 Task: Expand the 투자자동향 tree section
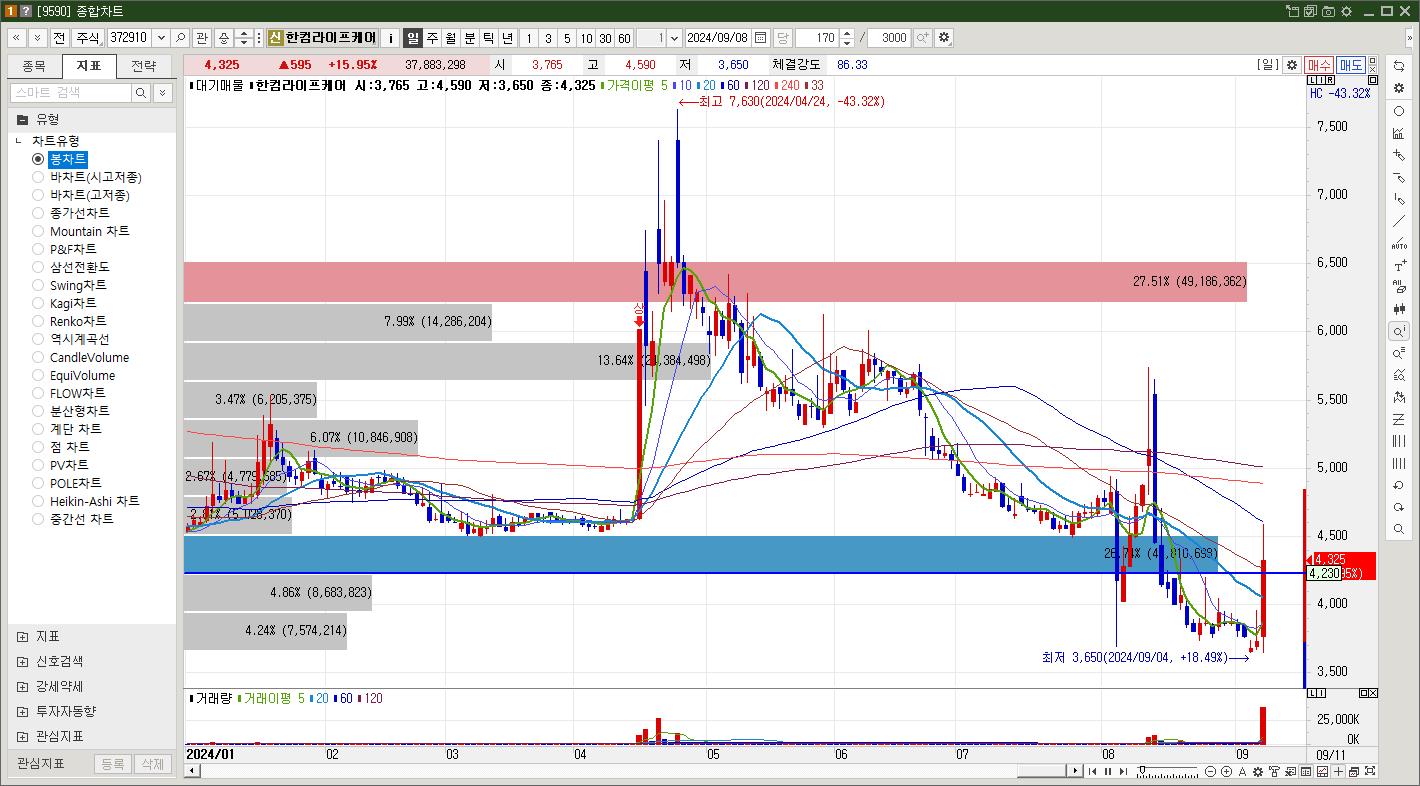(x=22, y=711)
